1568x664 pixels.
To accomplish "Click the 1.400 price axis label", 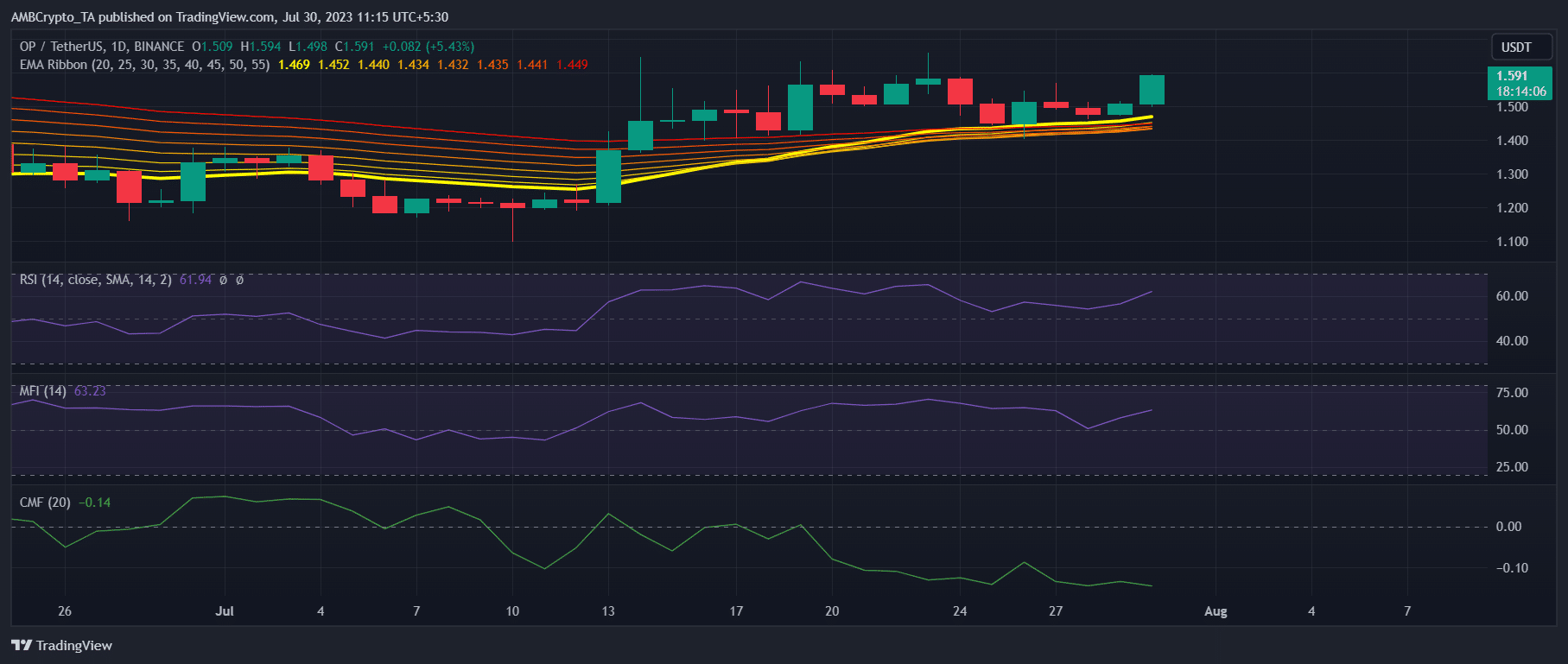I will [1512, 141].
